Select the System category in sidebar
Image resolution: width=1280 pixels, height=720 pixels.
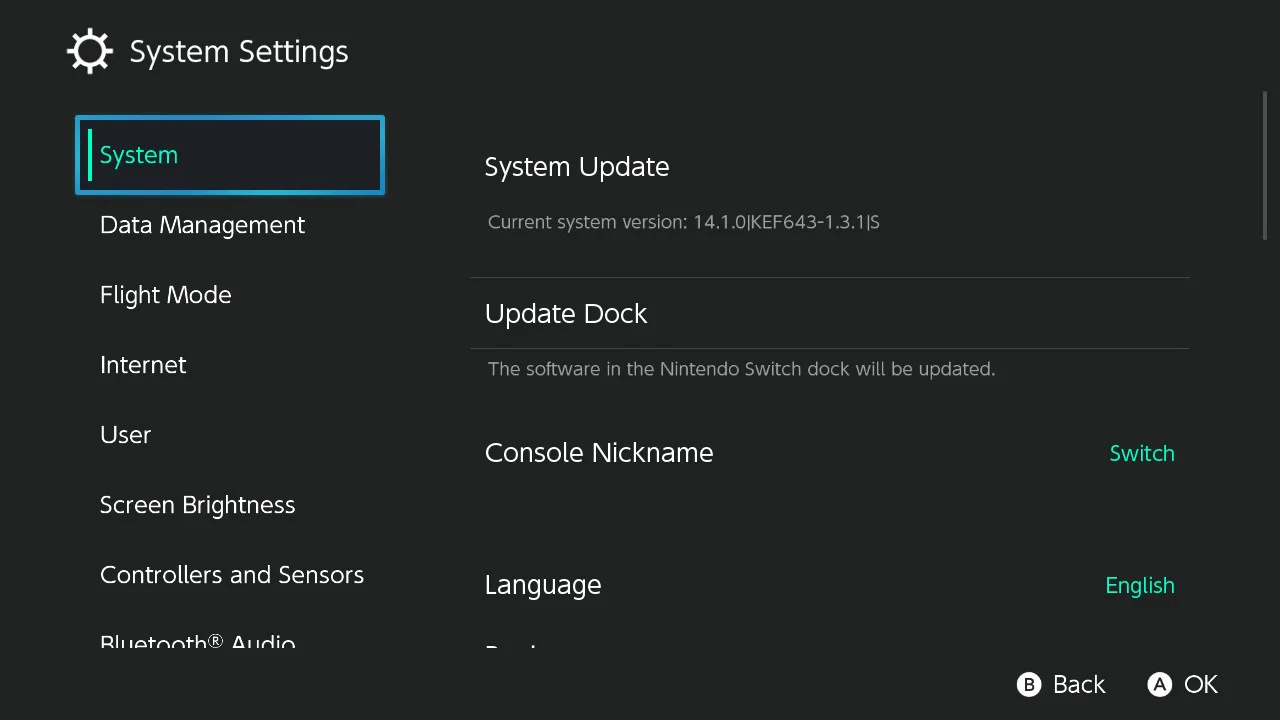click(230, 155)
